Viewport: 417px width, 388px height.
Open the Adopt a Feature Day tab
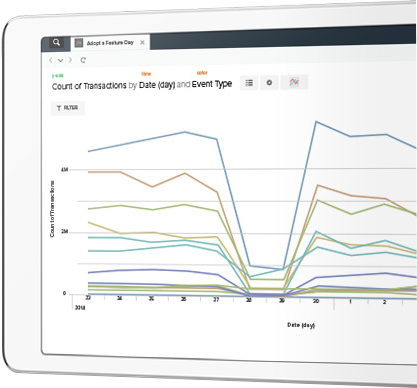[x=110, y=43]
